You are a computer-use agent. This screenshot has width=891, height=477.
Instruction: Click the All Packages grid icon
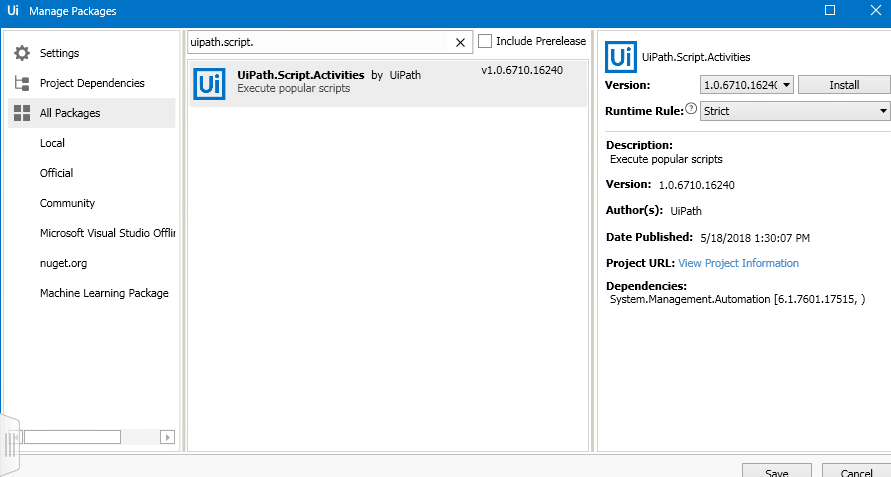tap(22, 113)
